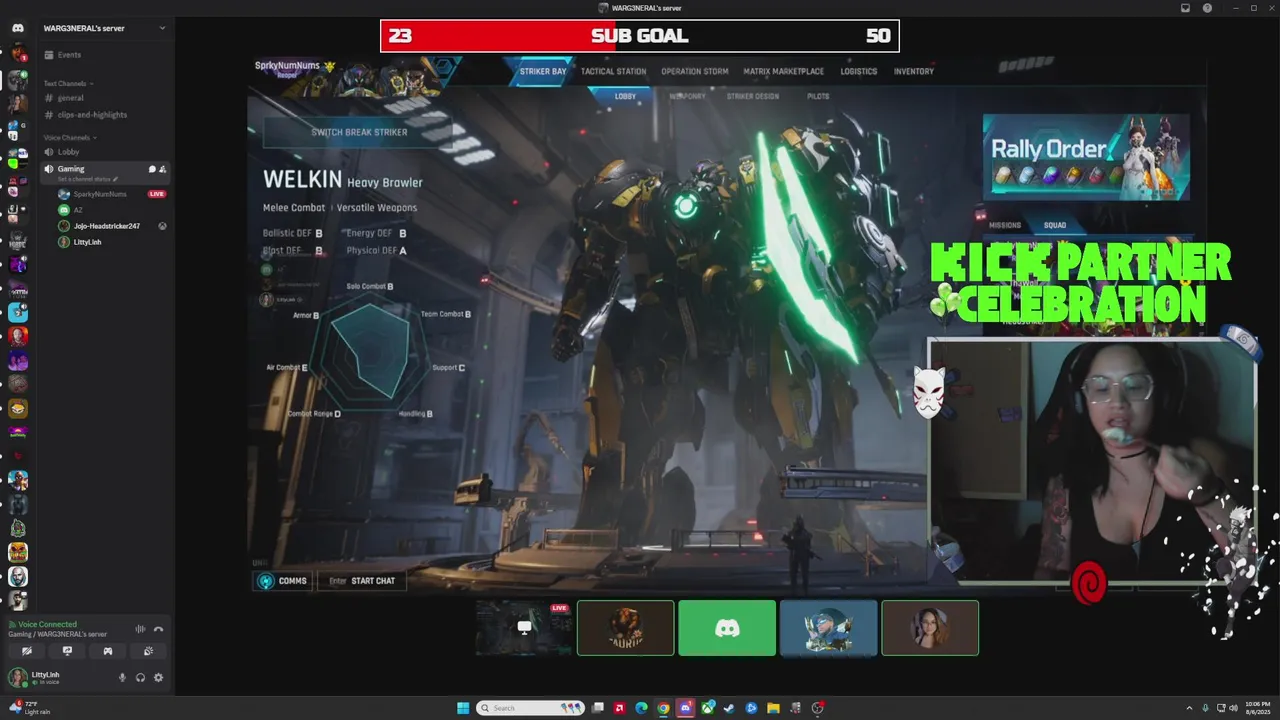Open Discord direct messages home icon
This screenshot has height=720, width=1280.
18,28
